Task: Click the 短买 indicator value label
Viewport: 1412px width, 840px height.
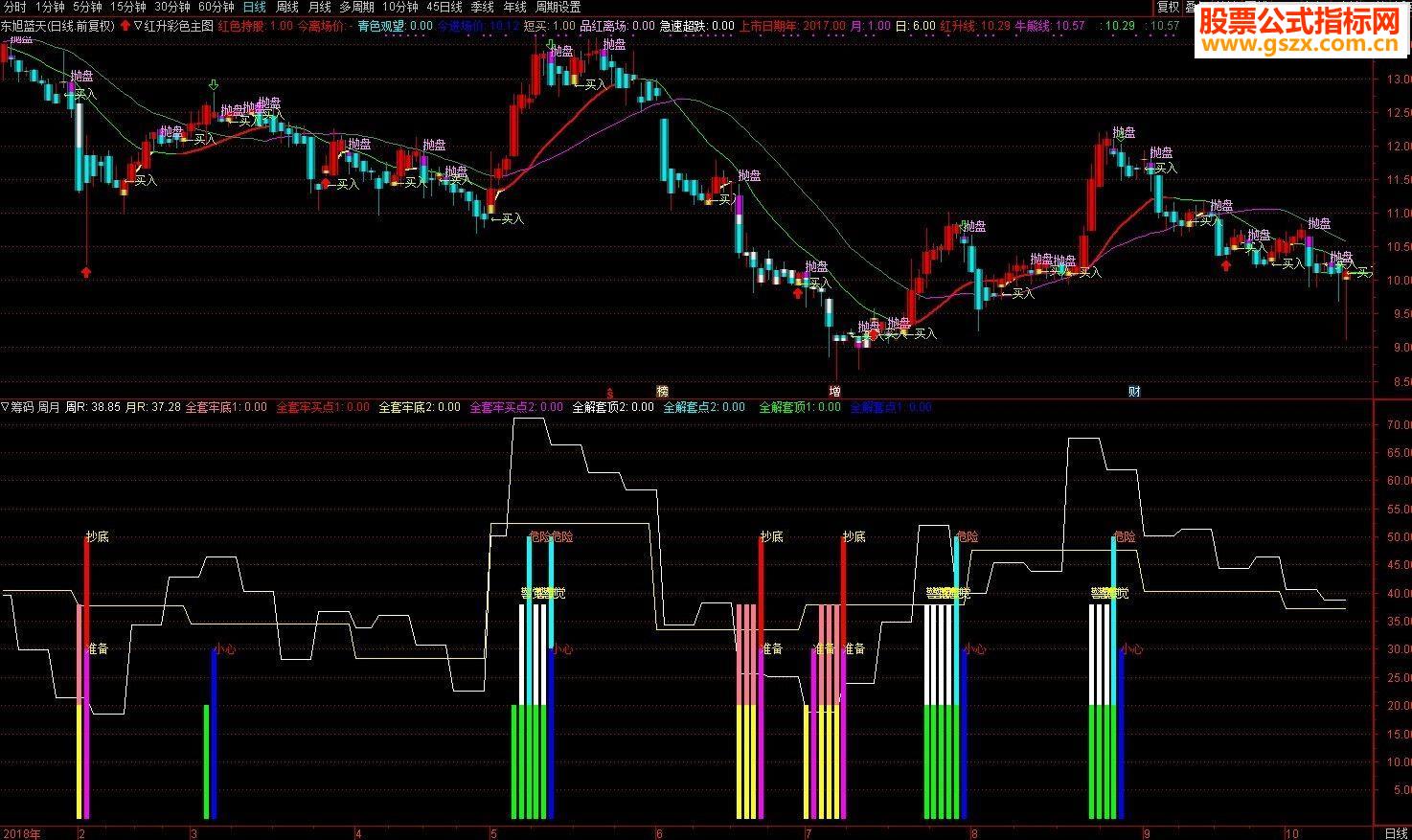Action: coord(550,26)
